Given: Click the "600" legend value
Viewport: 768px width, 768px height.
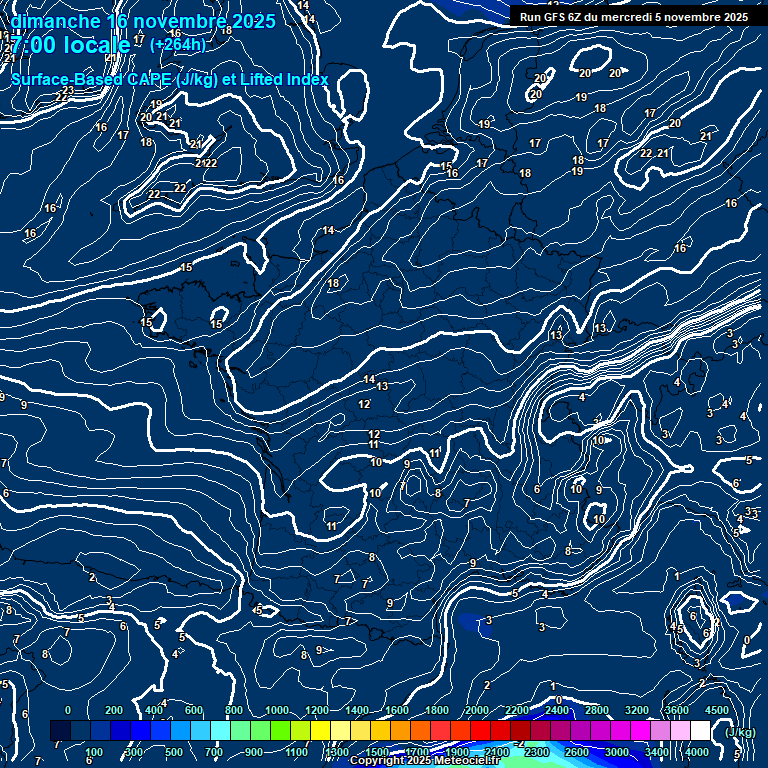Looking at the screenshot, I should click(193, 710).
